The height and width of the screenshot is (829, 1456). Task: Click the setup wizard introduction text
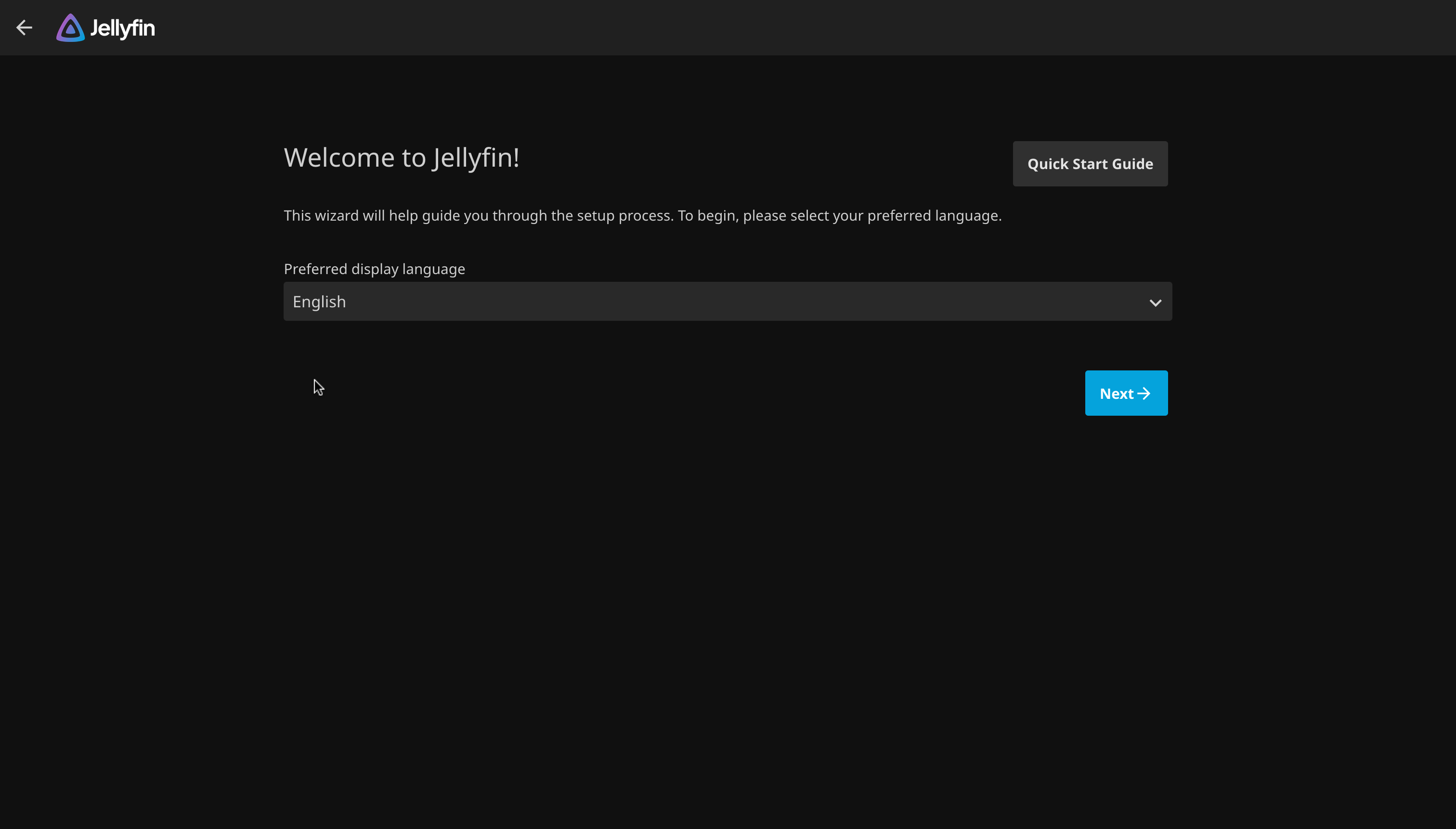(642, 215)
